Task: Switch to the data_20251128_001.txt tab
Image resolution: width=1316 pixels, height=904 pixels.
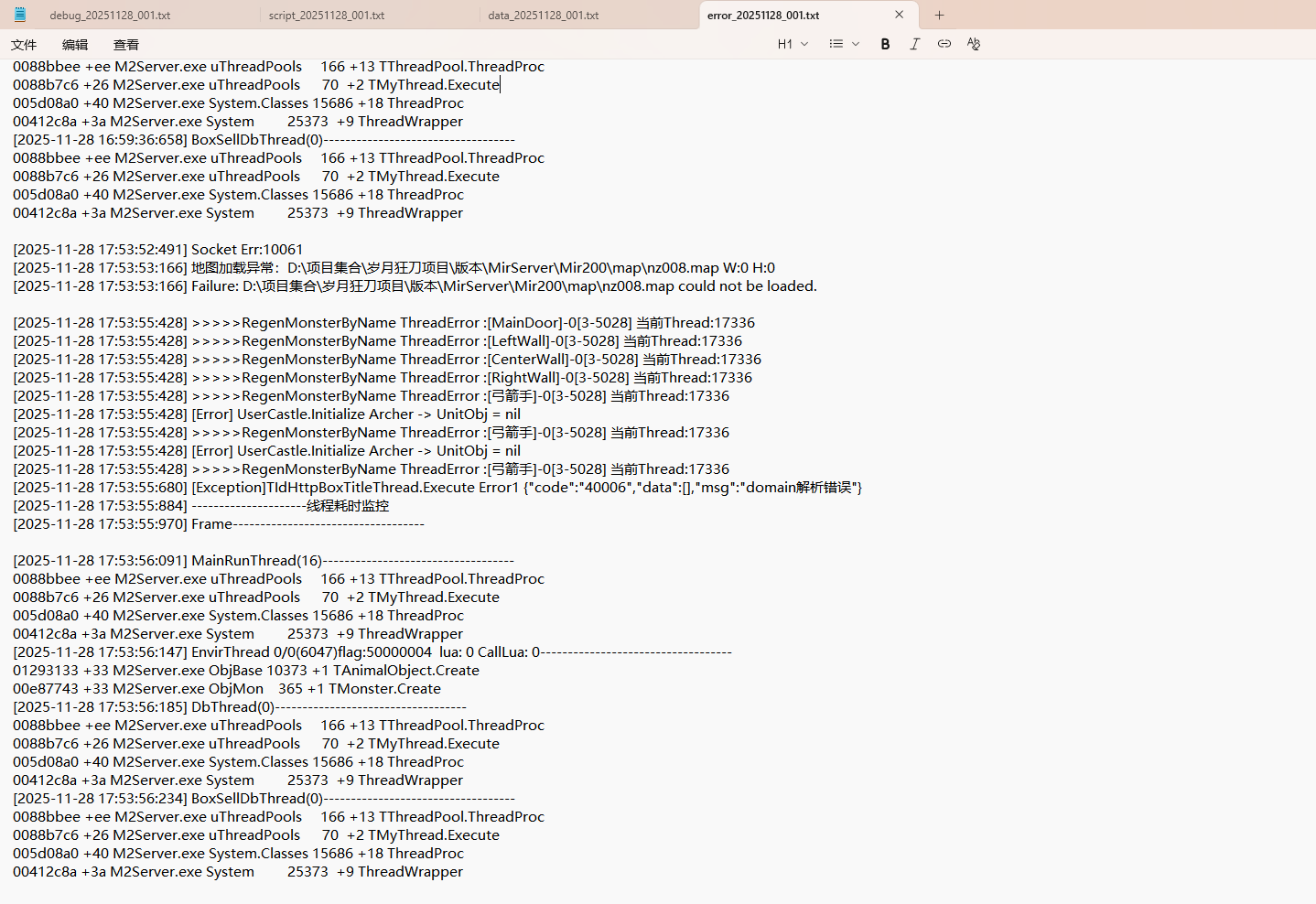Action: click(x=544, y=16)
